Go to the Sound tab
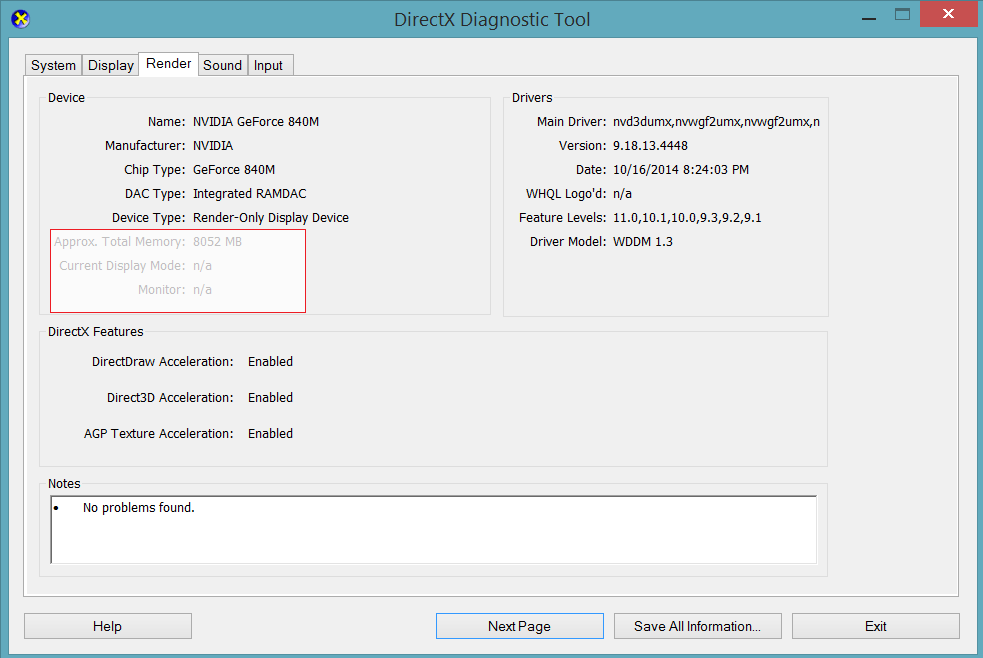 tap(223, 65)
